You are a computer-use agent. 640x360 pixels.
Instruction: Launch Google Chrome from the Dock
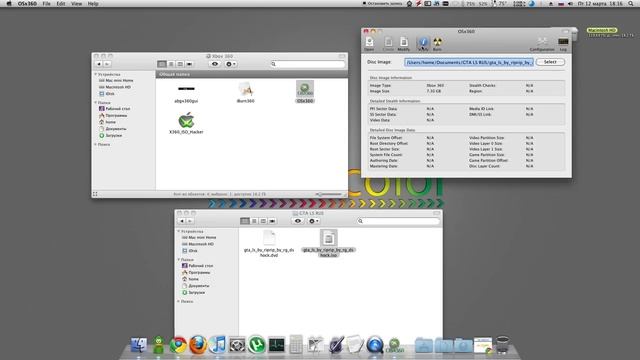coord(178,345)
